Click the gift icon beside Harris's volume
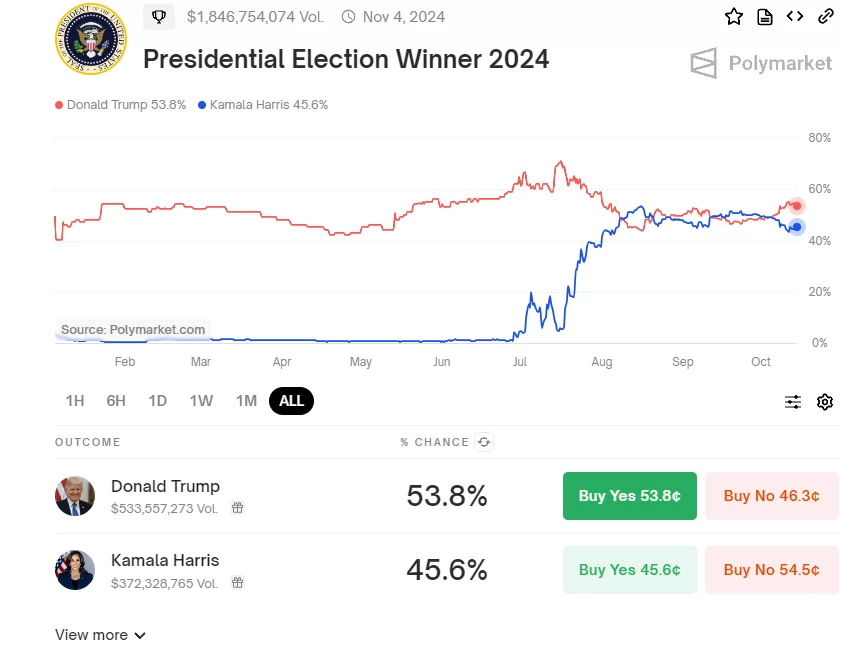The height and width of the screenshot is (664, 844). pos(238,583)
